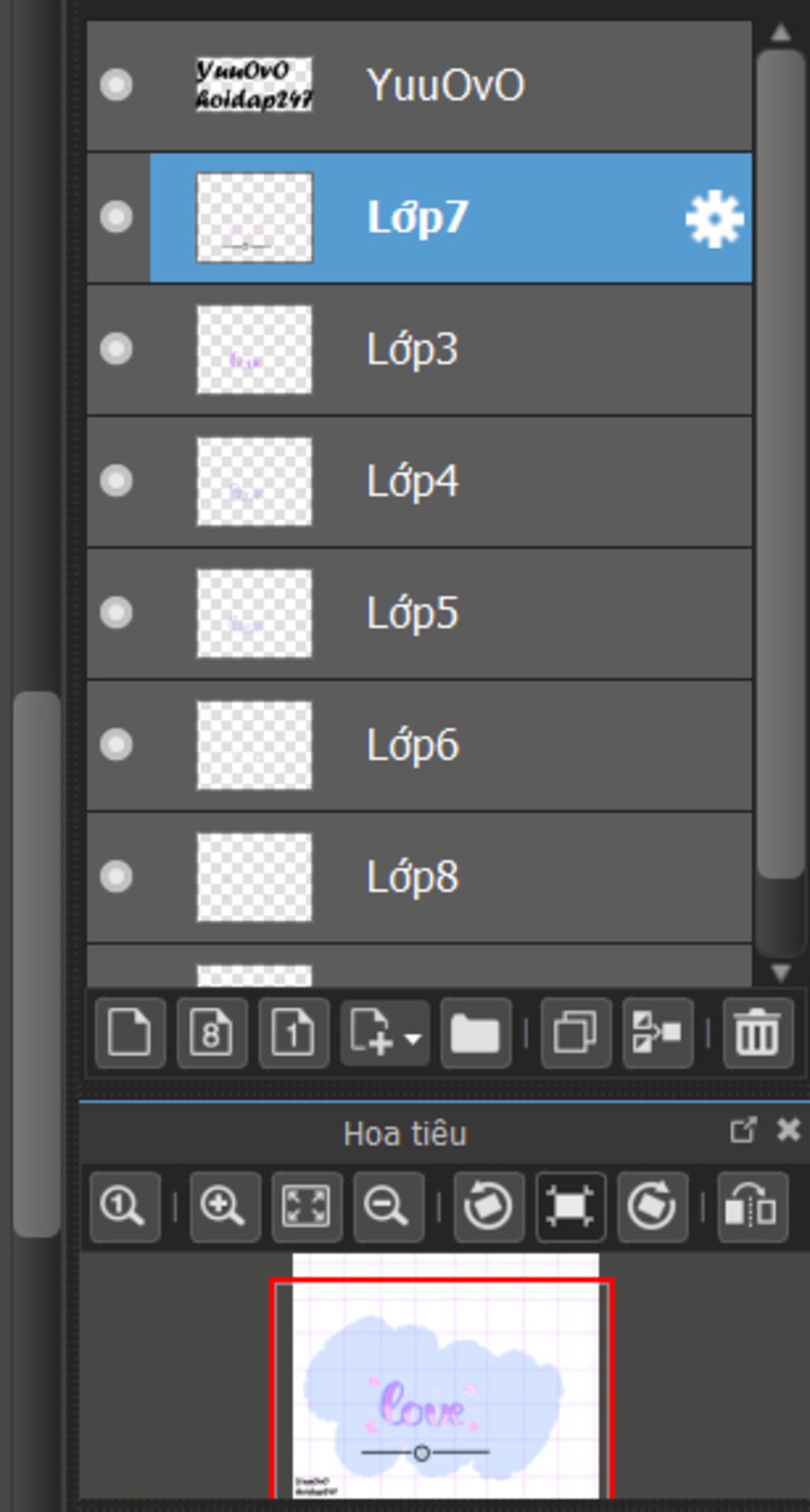Zoom in on the navigator
Image resolution: width=810 pixels, height=1512 pixels.
224,1207
